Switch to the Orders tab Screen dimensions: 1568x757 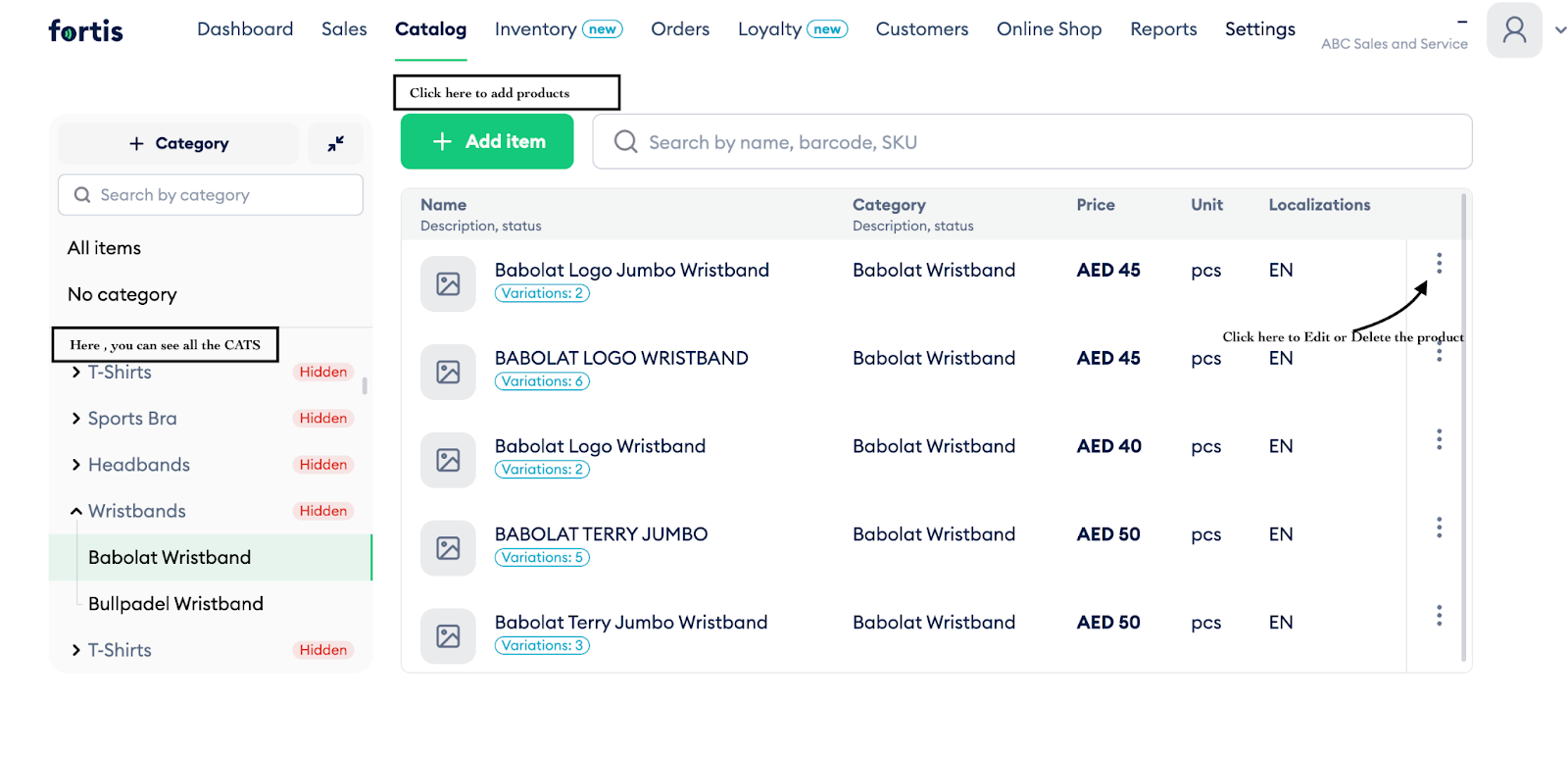(x=680, y=29)
